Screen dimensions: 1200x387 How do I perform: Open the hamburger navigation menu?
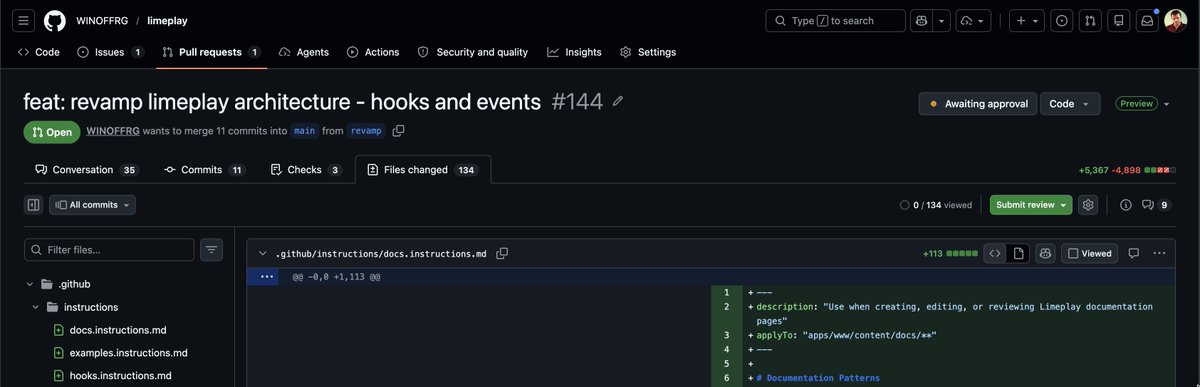(x=25, y=20)
